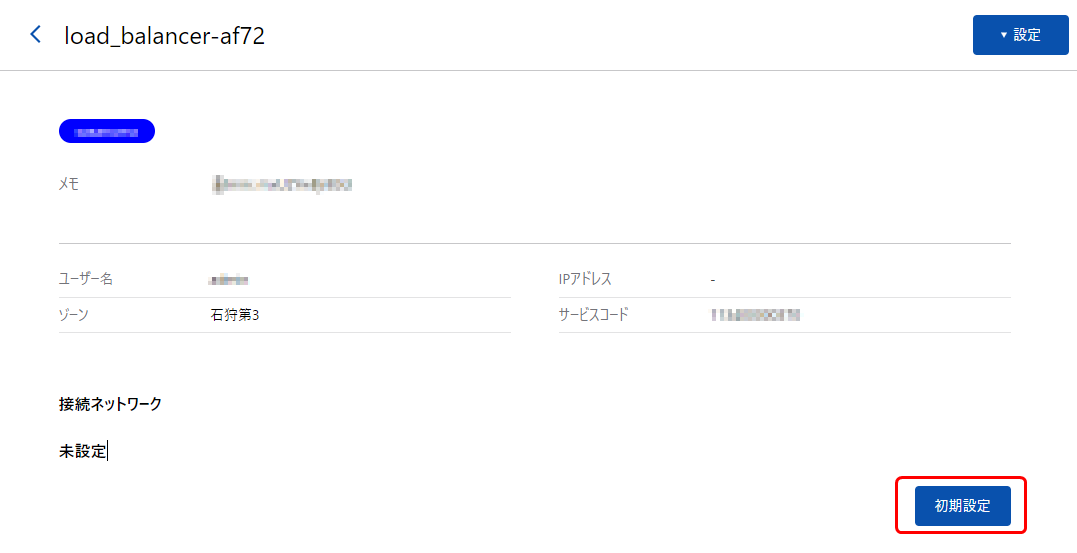
Task: Click the ユーザー名 label
Action: 86,280
